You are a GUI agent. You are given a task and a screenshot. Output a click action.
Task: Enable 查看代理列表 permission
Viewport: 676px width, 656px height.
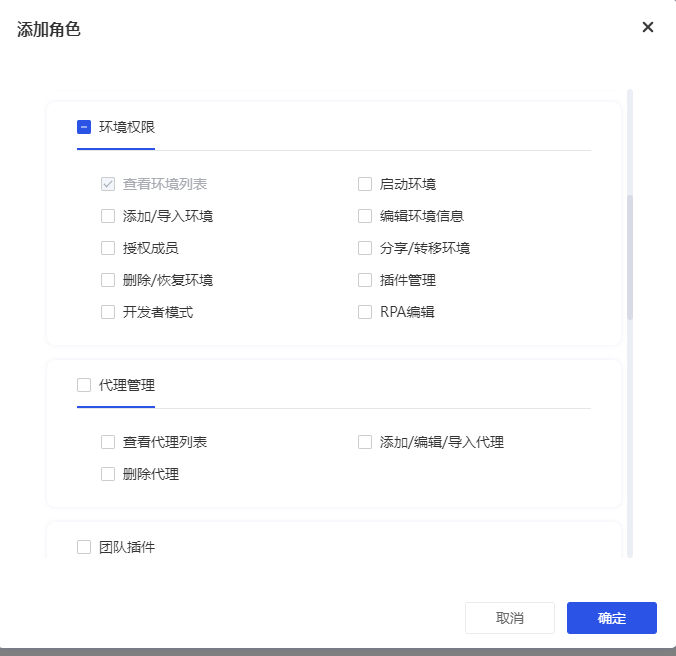coord(108,442)
